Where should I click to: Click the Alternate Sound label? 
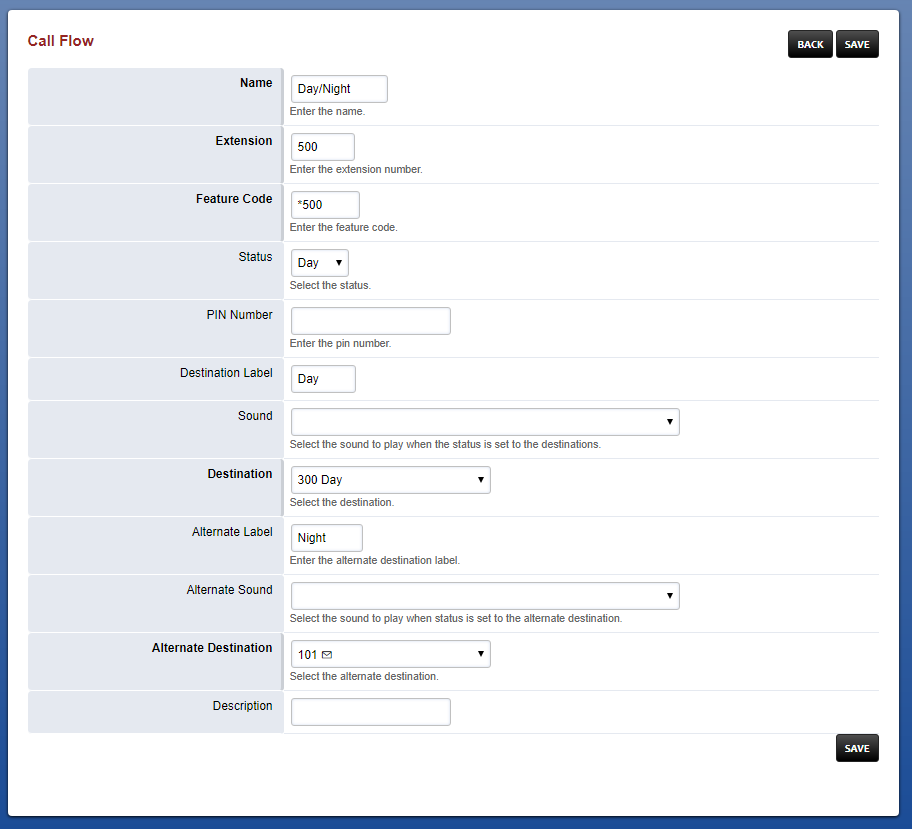[x=229, y=590]
